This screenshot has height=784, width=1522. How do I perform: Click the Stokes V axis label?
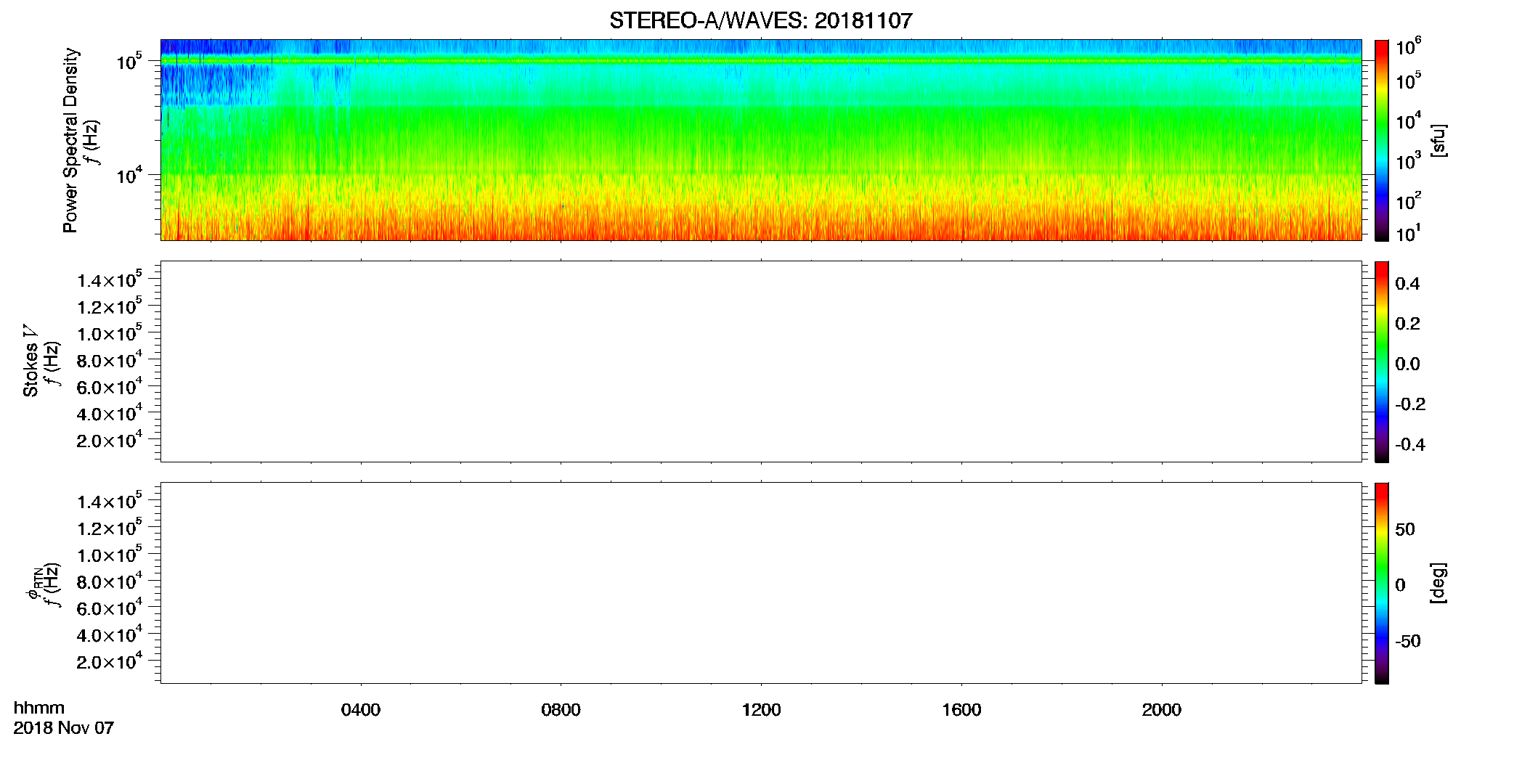[x=30, y=361]
